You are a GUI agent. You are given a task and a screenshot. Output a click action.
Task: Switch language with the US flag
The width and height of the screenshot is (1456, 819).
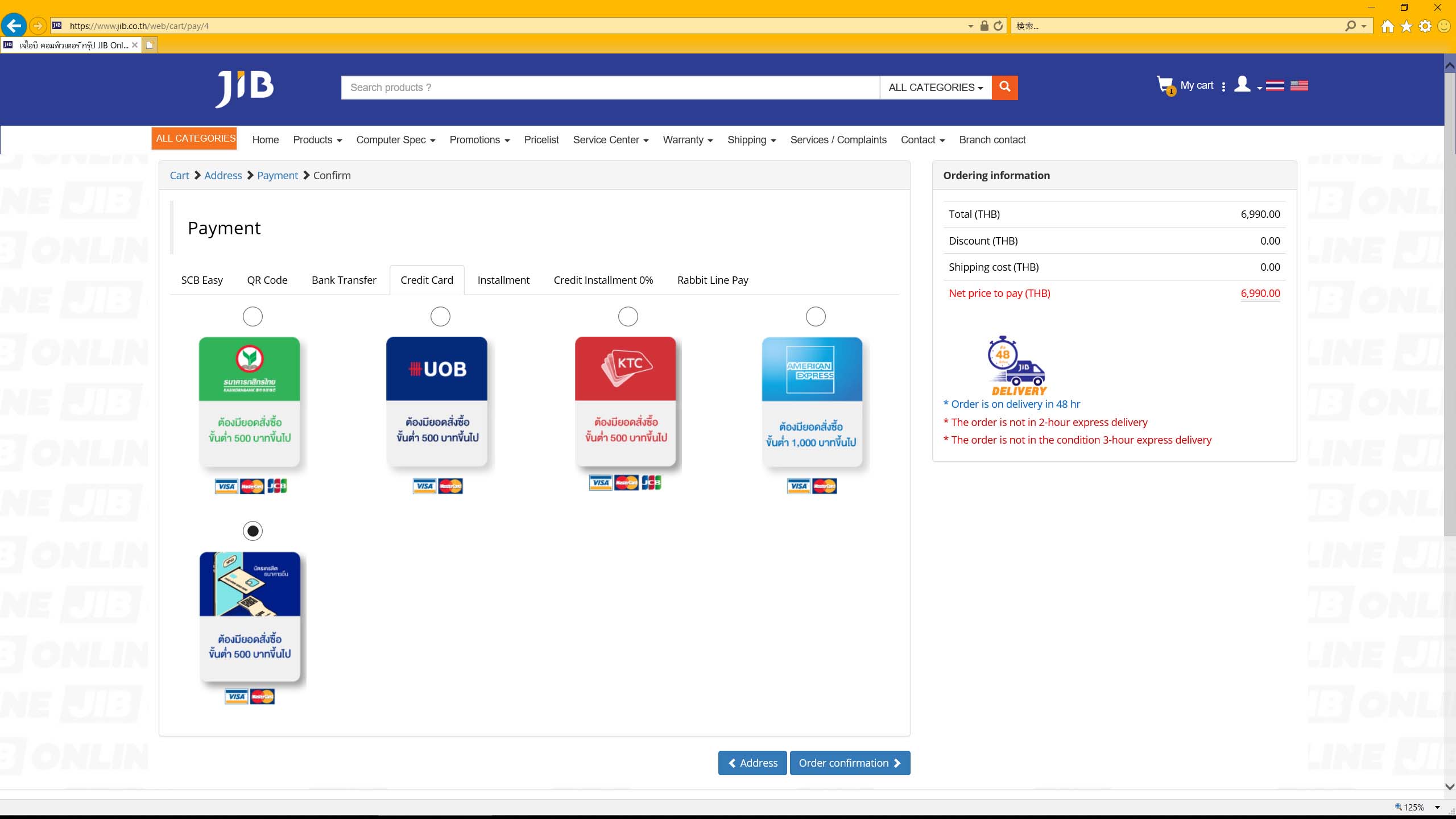click(x=1299, y=86)
